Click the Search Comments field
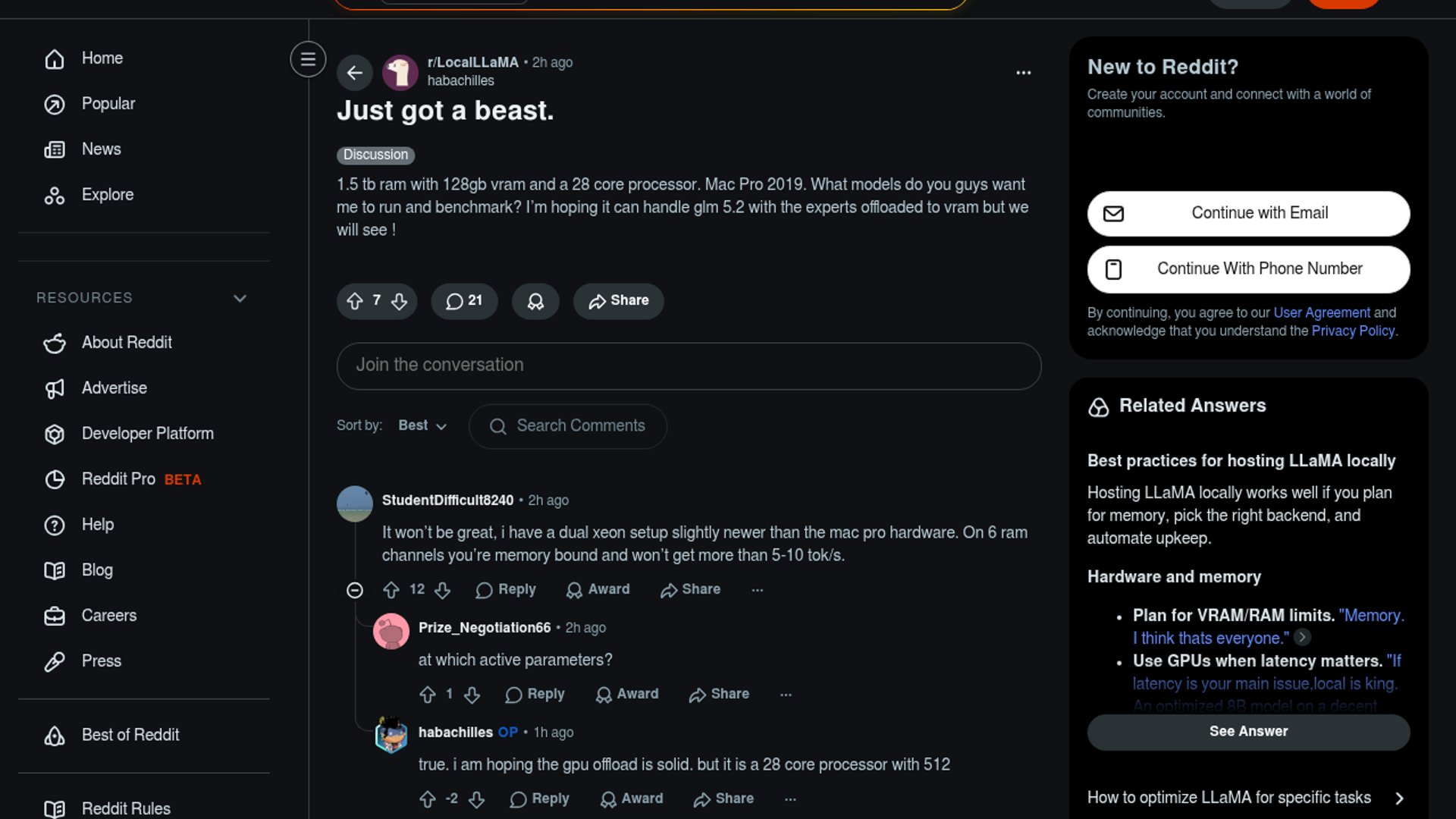Screen dimensions: 1456x819 [x=580, y=426]
